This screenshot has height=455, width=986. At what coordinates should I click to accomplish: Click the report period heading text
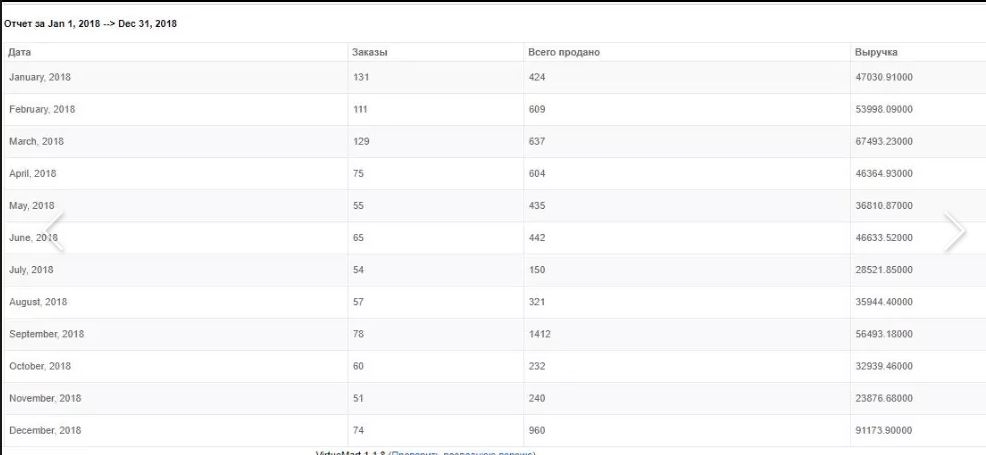(91, 24)
